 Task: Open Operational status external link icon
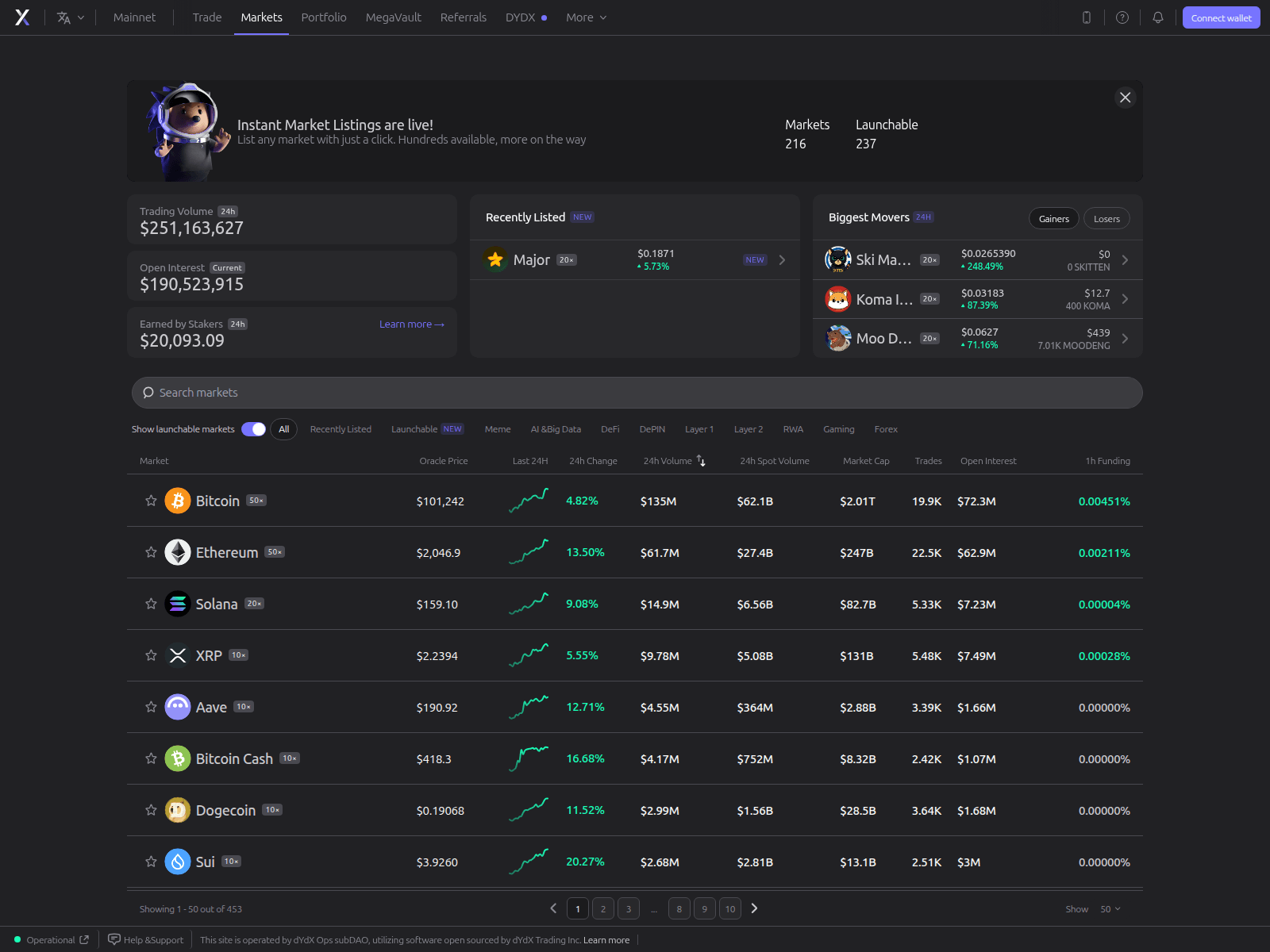tap(84, 939)
